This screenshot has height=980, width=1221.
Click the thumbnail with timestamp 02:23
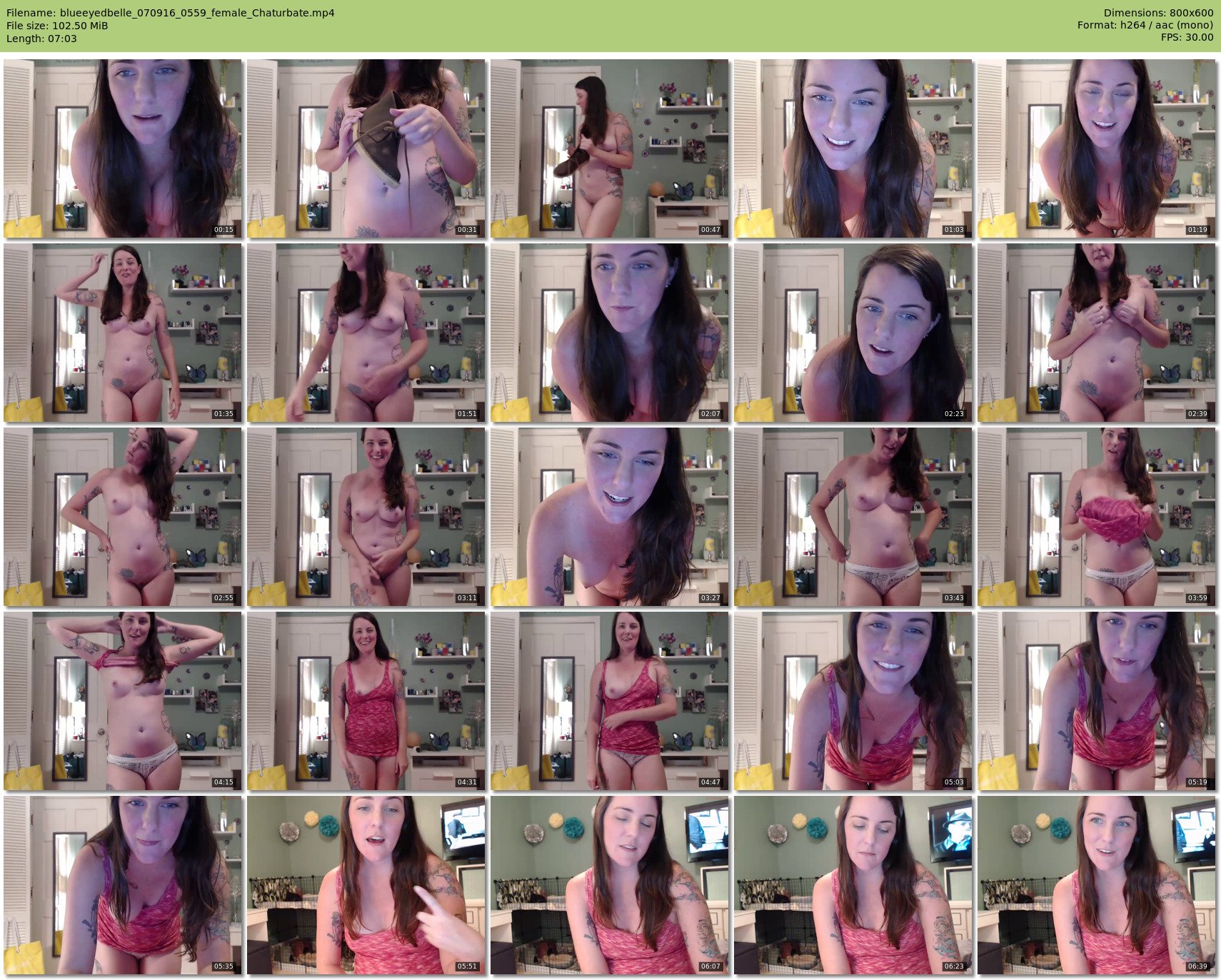pyautogui.click(x=853, y=333)
